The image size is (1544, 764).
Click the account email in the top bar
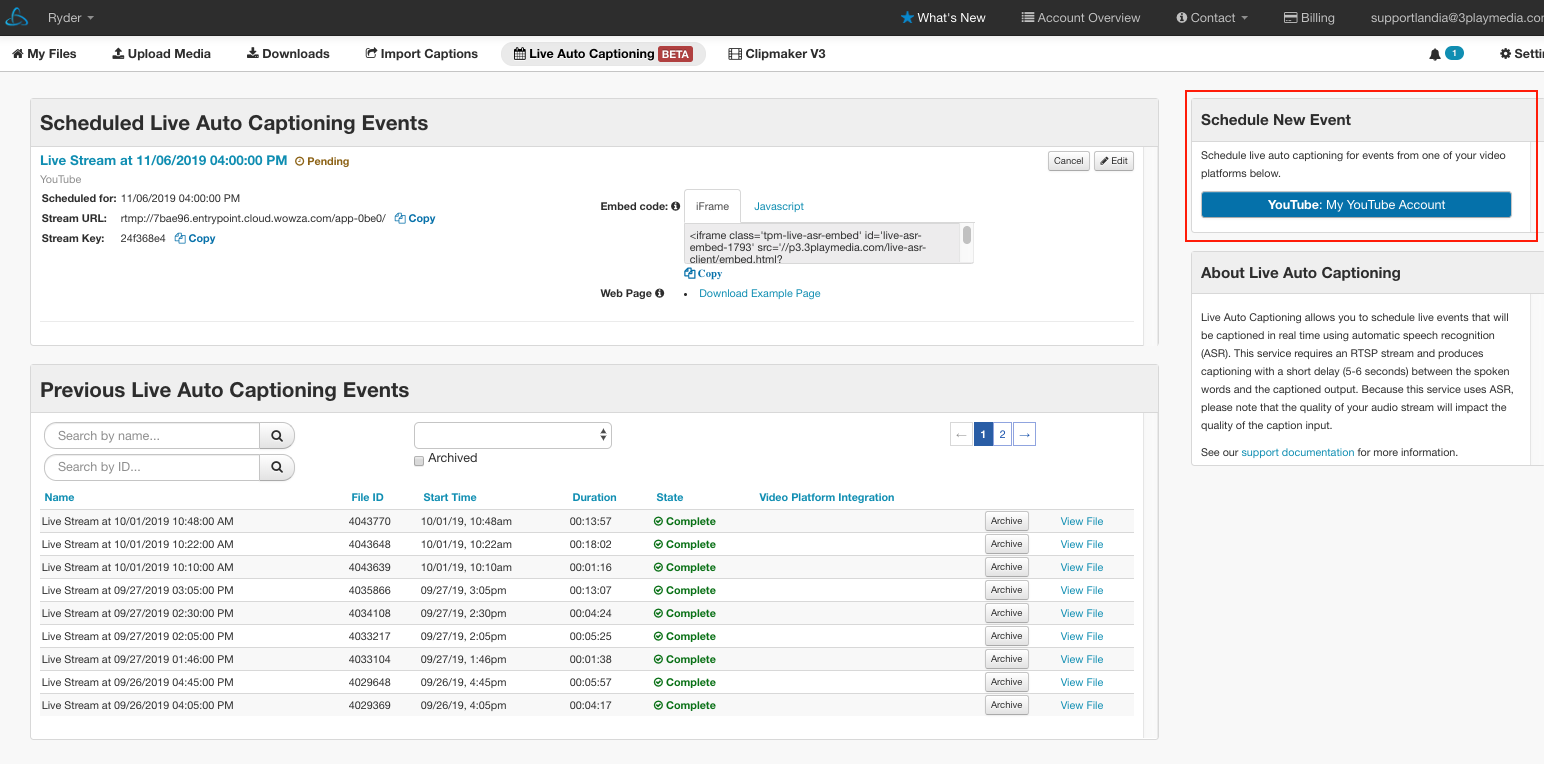tap(1456, 18)
